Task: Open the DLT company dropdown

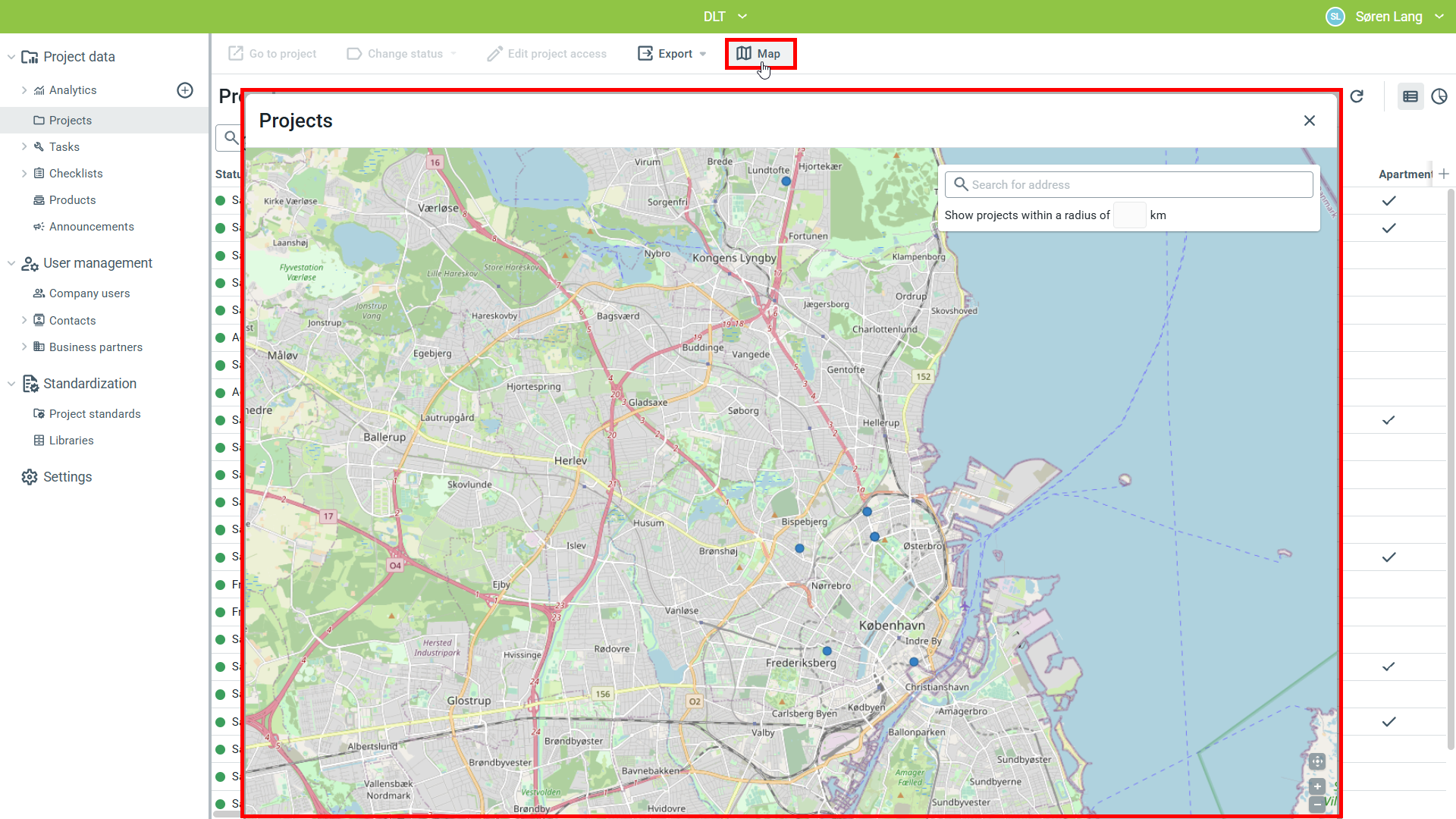Action: [725, 17]
